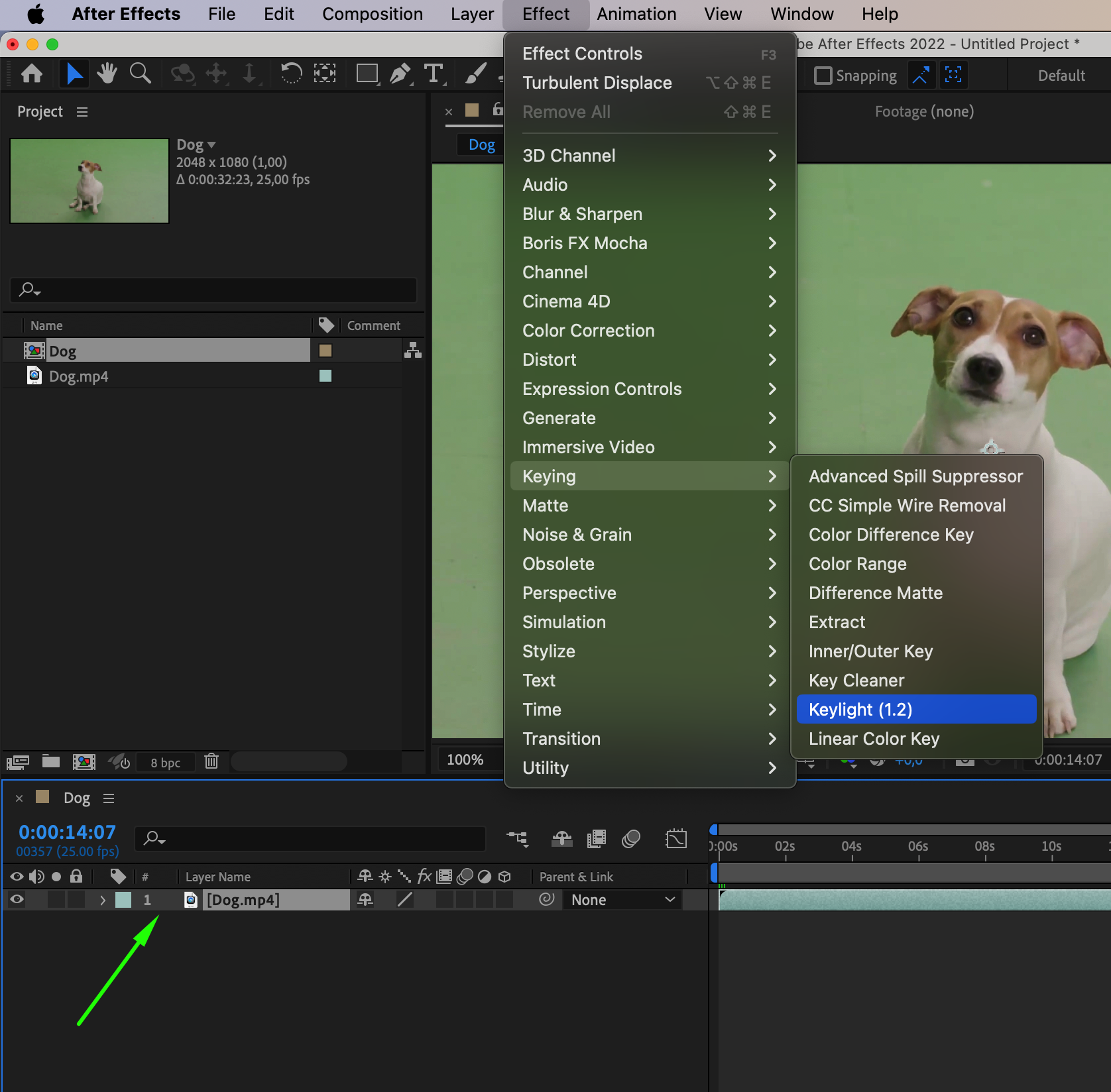The width and height of the screenshot is (1111, 1092).
Task: Click the 8 bpc color depth button
Action: point(165,763)
